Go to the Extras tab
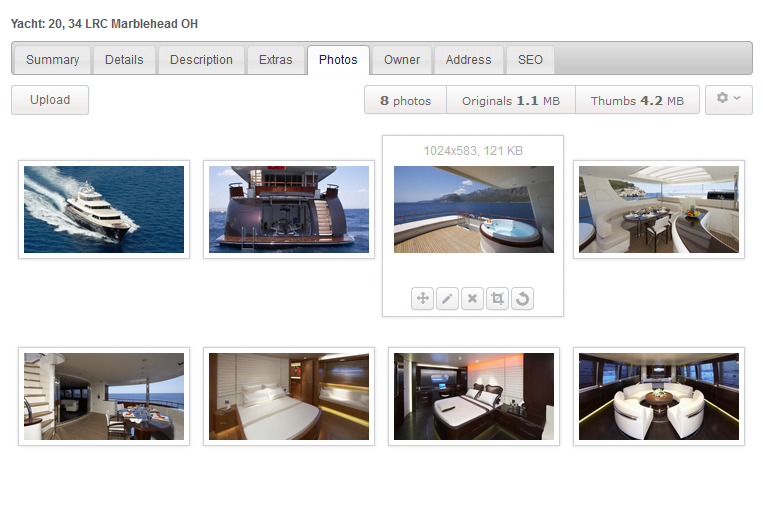The width and height of the screenshot is (763, 529). pos(275,60)
